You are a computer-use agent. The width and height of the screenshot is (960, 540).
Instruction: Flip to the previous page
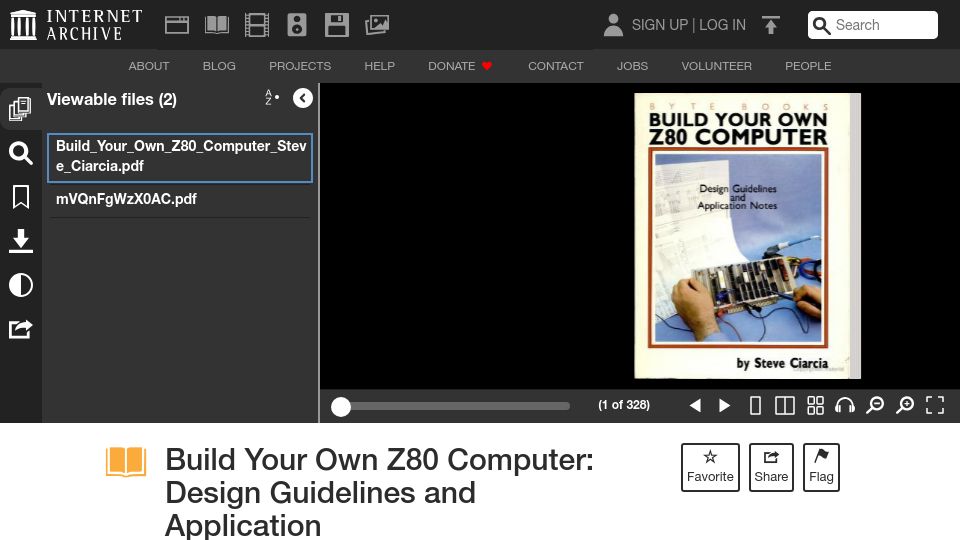(x=695, y=405)
